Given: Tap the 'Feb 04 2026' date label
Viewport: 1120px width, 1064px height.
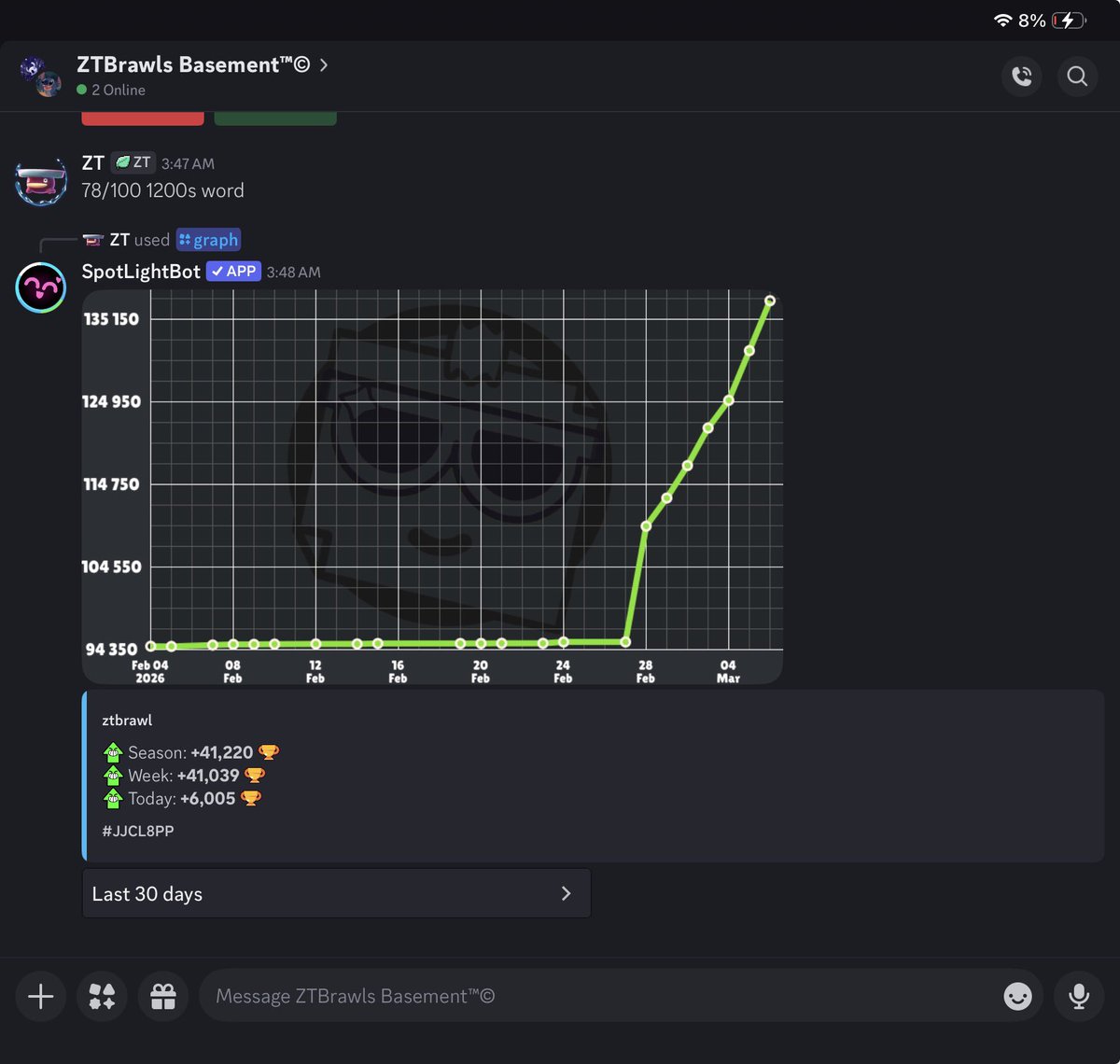Looking at the screenshot, I should tap(149, 672).
